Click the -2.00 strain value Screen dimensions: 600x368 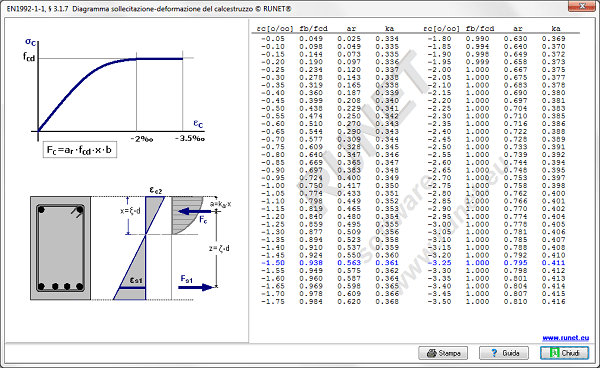coord(439,70)
